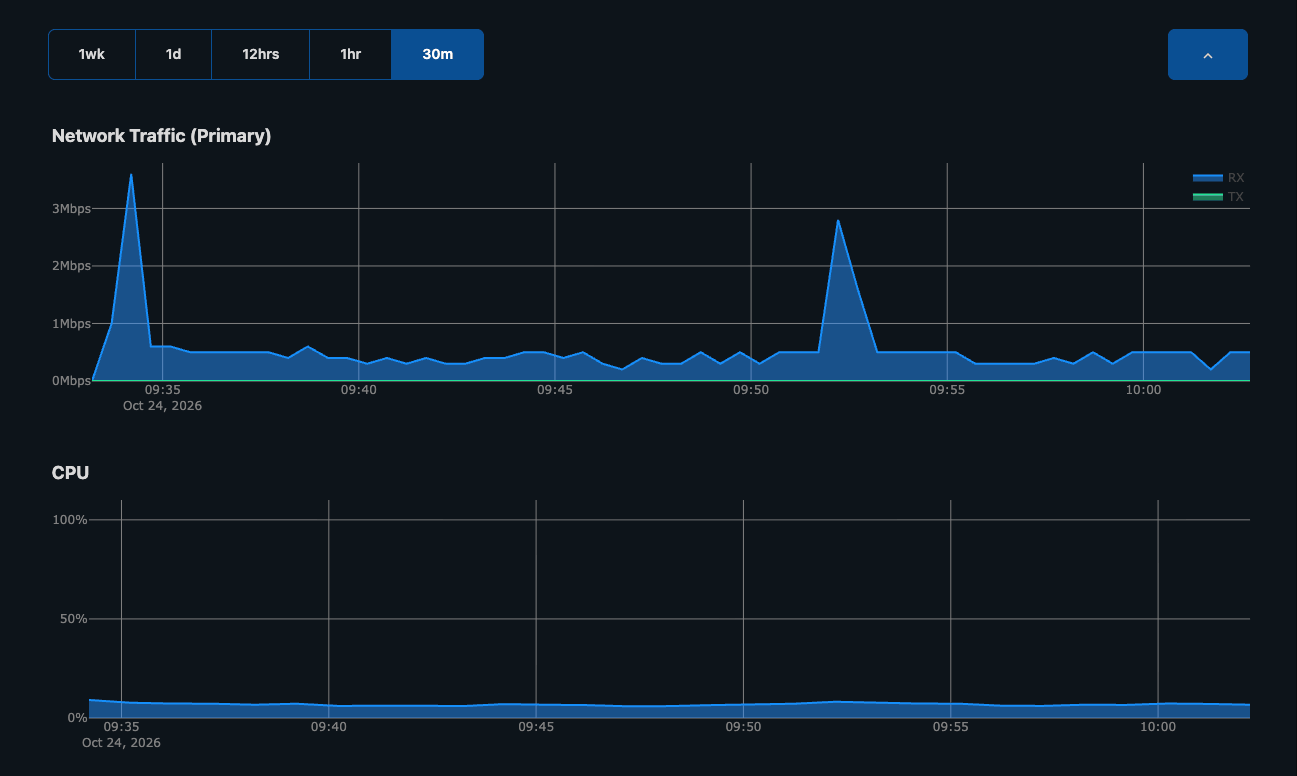Click the Oct 24, 2026 date under CPU chart
This screenshot has width=1297, height=776.
tap(121, 743)
